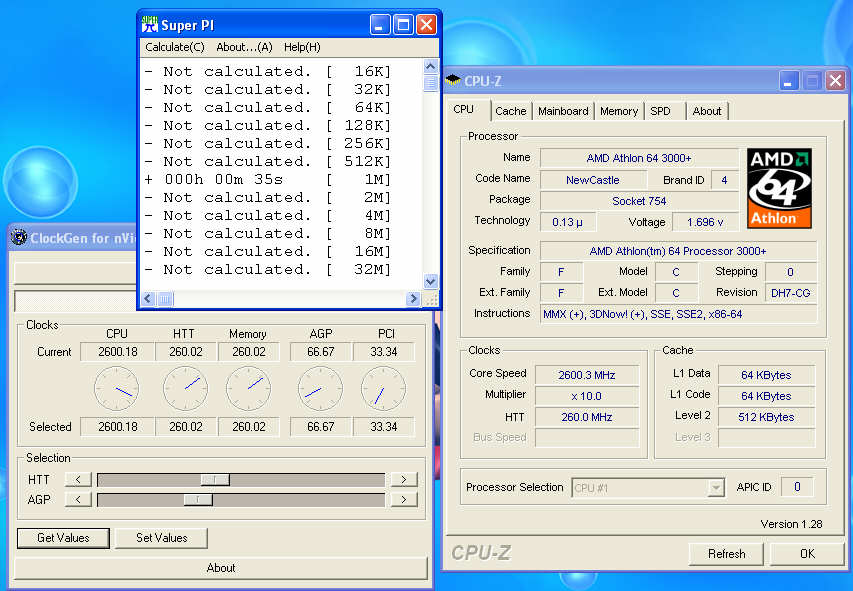Click AGP slider right arrow
The width and height of the screenshot is (853, 591).
(403, 499)
